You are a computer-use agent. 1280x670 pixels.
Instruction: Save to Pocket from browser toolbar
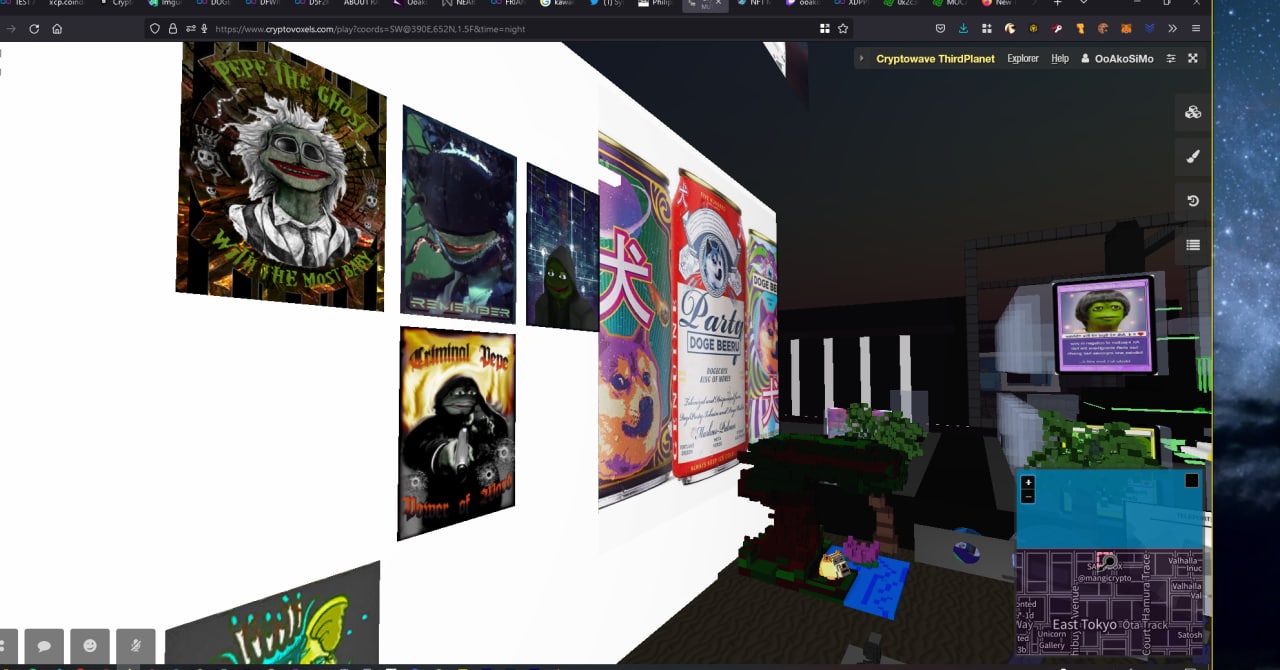[940, 29]
